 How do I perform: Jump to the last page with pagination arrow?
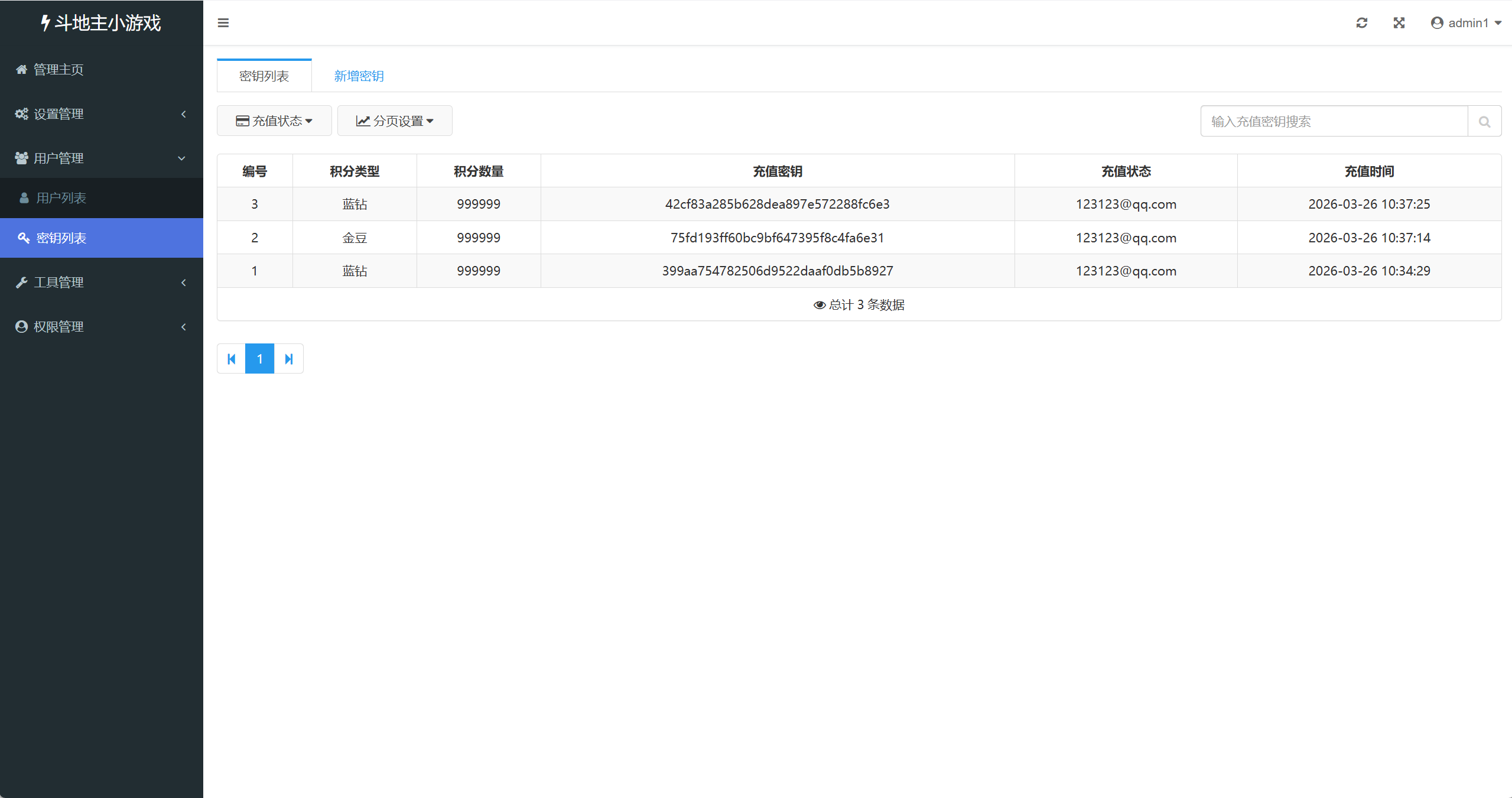[289, 358]
